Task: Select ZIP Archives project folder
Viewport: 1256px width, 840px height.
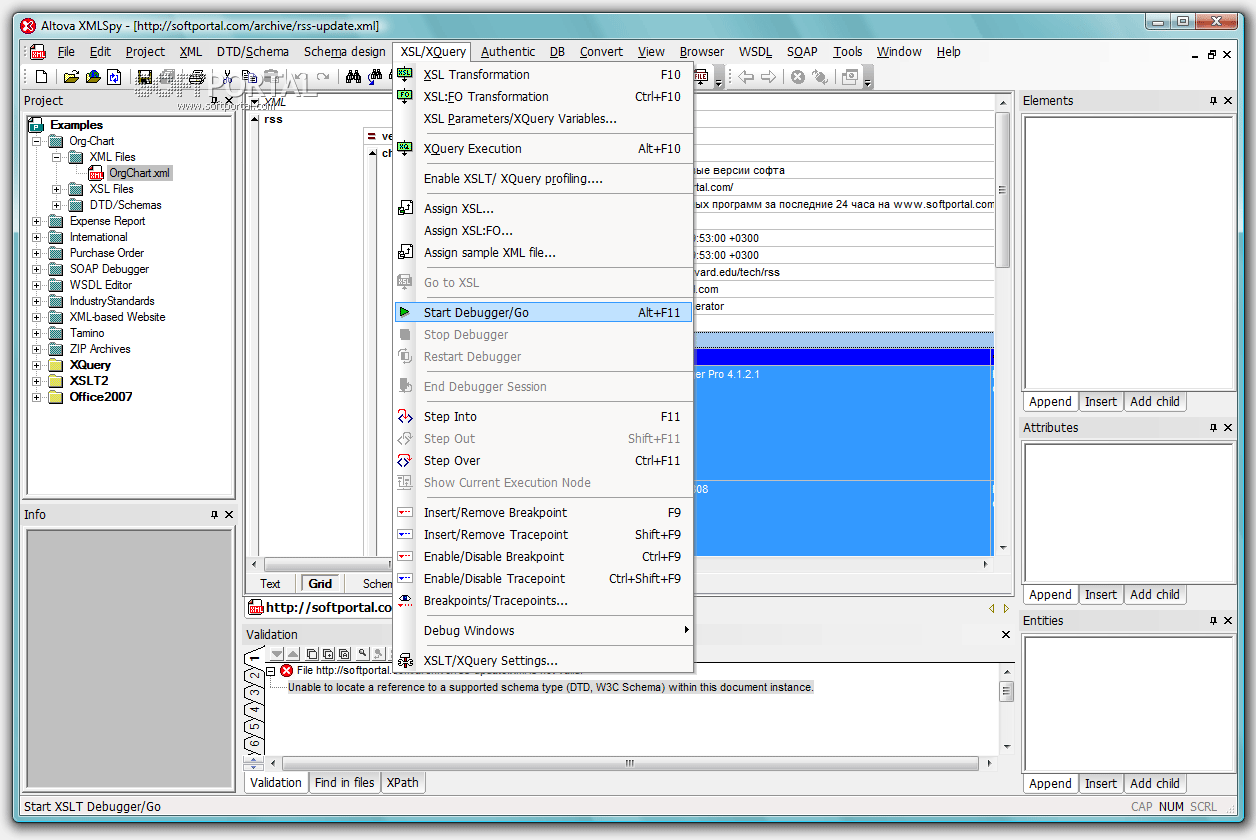Action: pos(100,349)
